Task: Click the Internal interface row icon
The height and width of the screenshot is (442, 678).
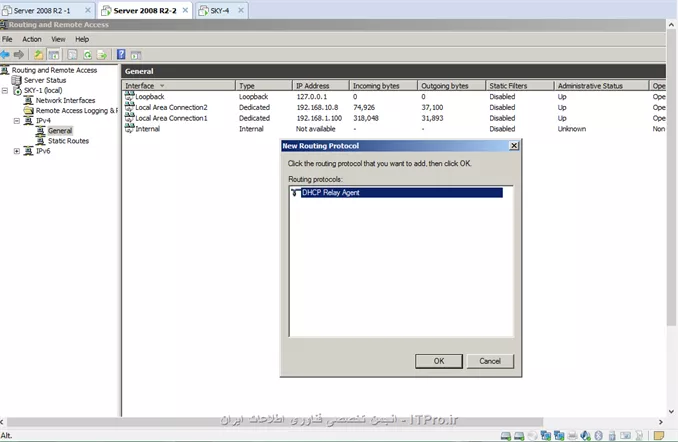Action: (x=129, y=128)
